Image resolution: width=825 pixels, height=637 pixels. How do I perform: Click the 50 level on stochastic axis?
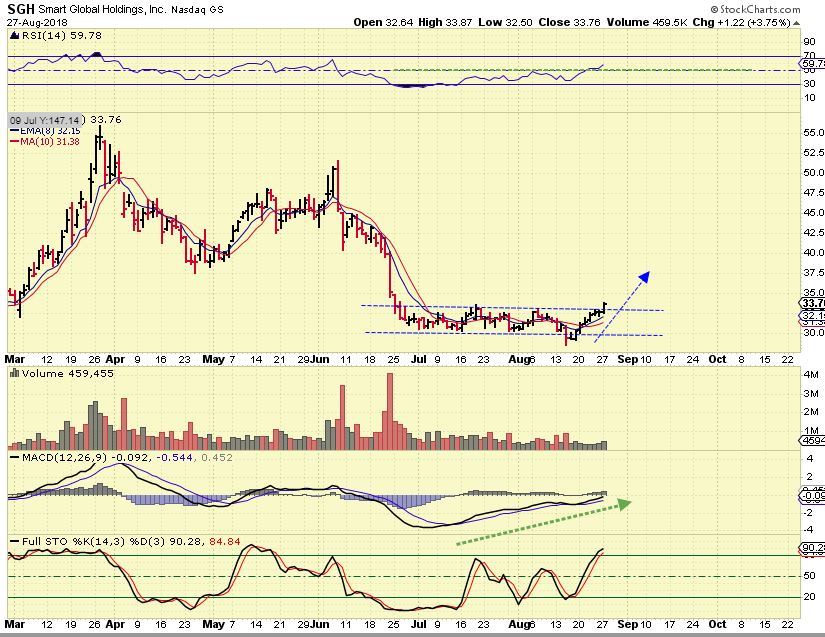[x=810, y=576]
